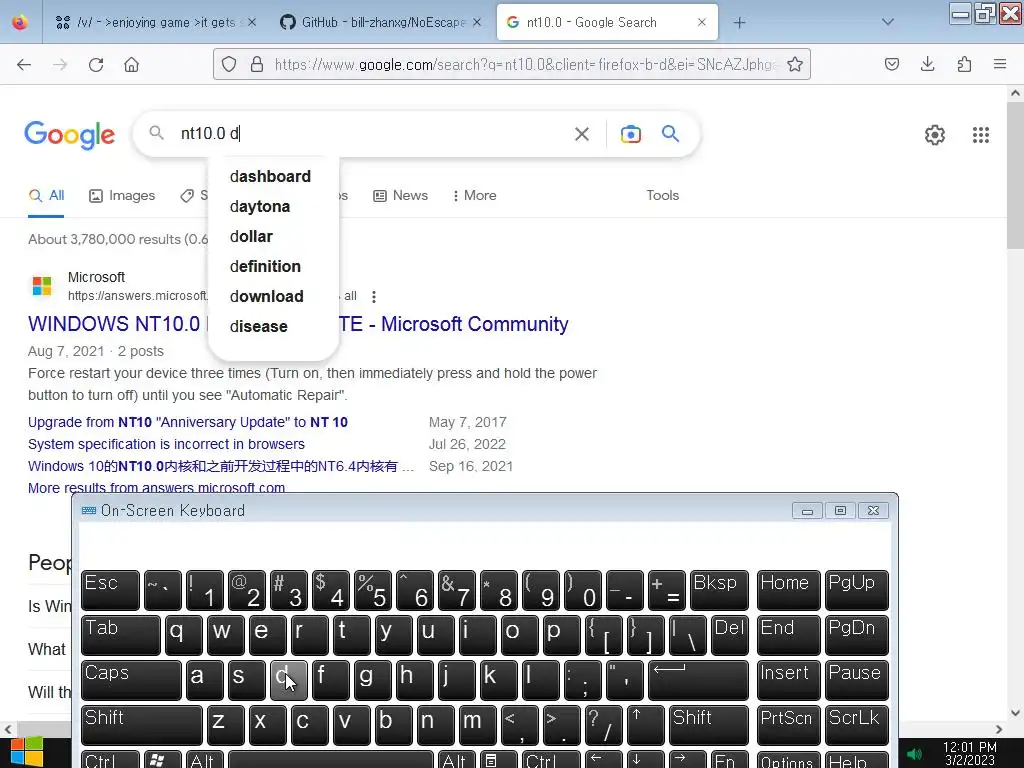Screen dimensions: 1024x768
Task: Open the Tools search options
Action: click(662, 195)
